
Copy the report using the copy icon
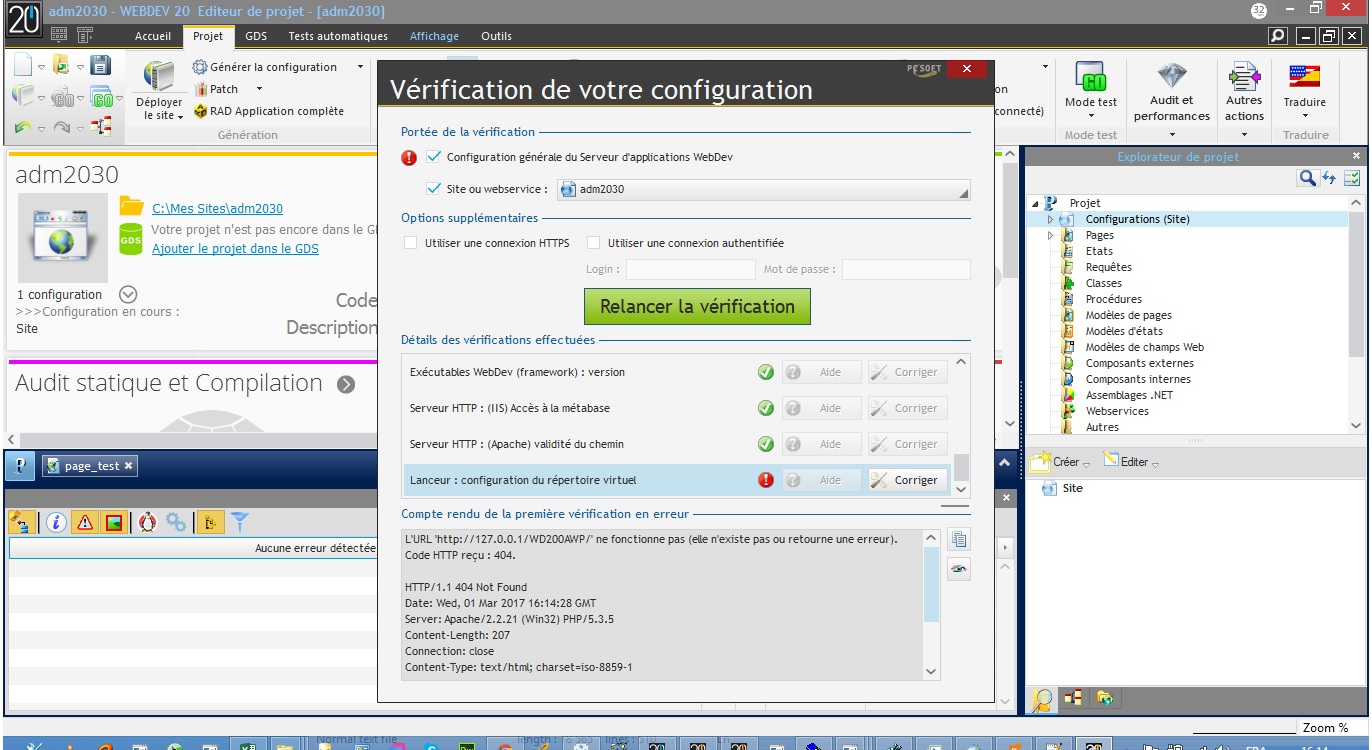coord(959,540)
